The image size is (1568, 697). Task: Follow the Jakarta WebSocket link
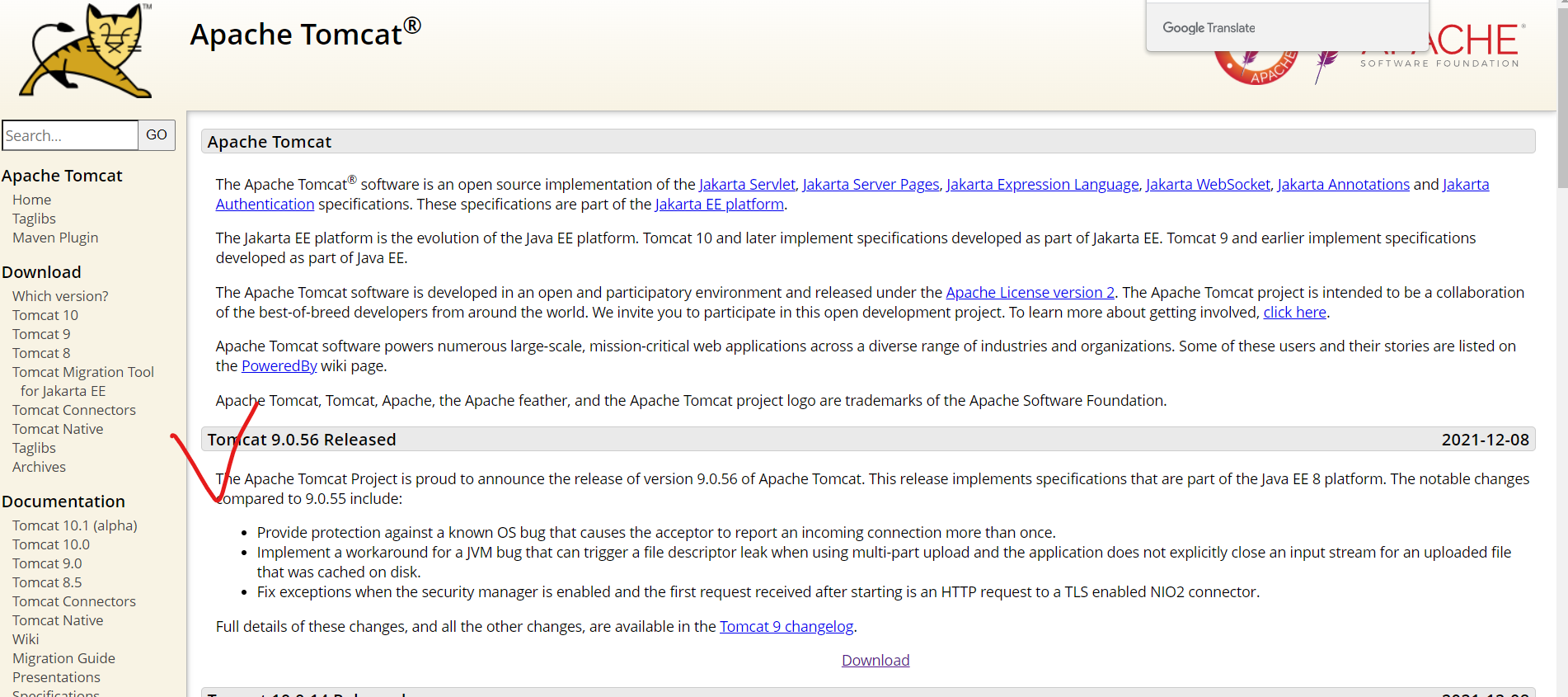click(x=1208, y=185)
